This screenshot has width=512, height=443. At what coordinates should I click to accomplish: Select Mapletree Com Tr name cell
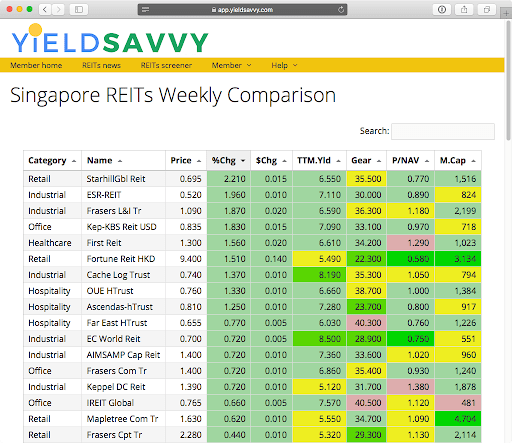123,419
